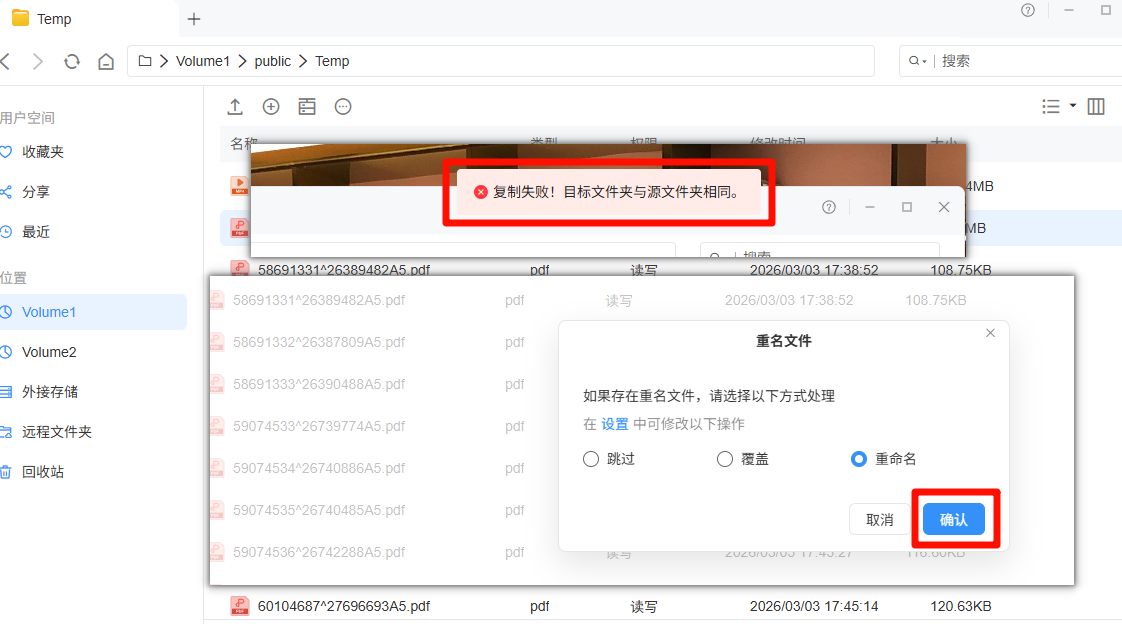Open 最近 in the sidebar
Image resolution: width=1122 pixels, height=624 pixels.
coord(36,232)
